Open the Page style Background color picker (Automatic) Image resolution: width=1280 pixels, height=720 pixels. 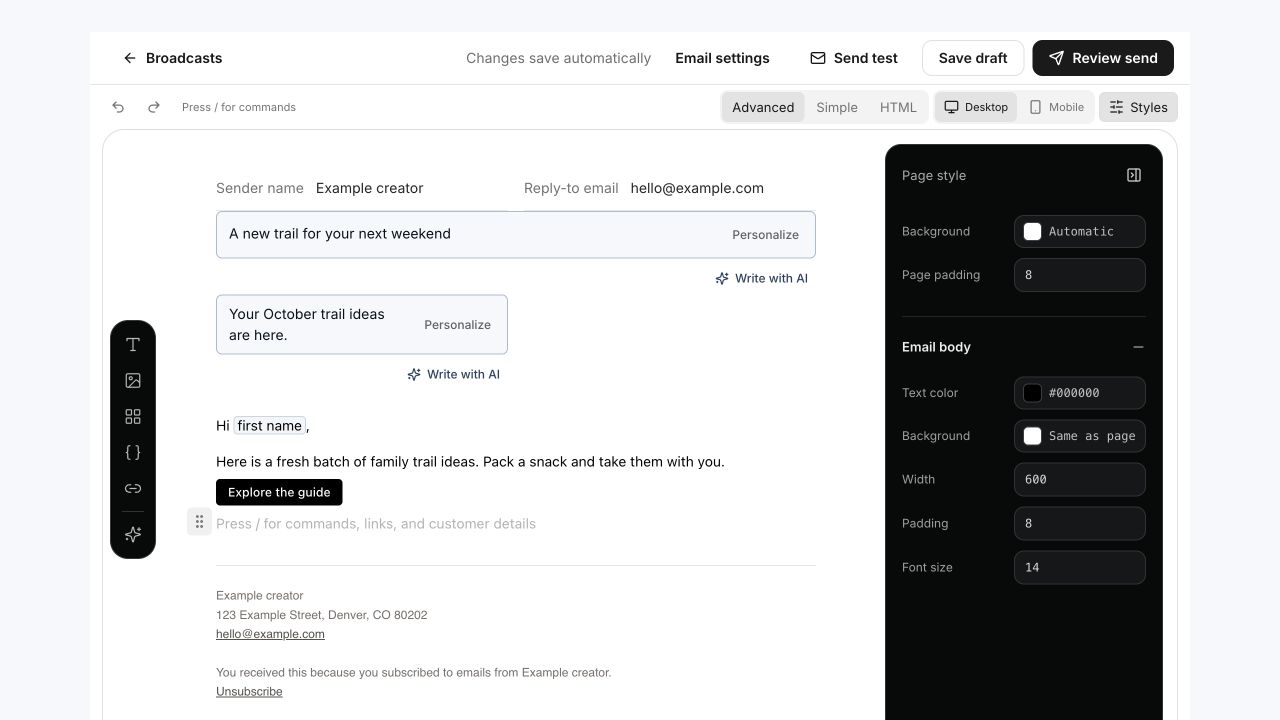click(x=1080, y=231)
